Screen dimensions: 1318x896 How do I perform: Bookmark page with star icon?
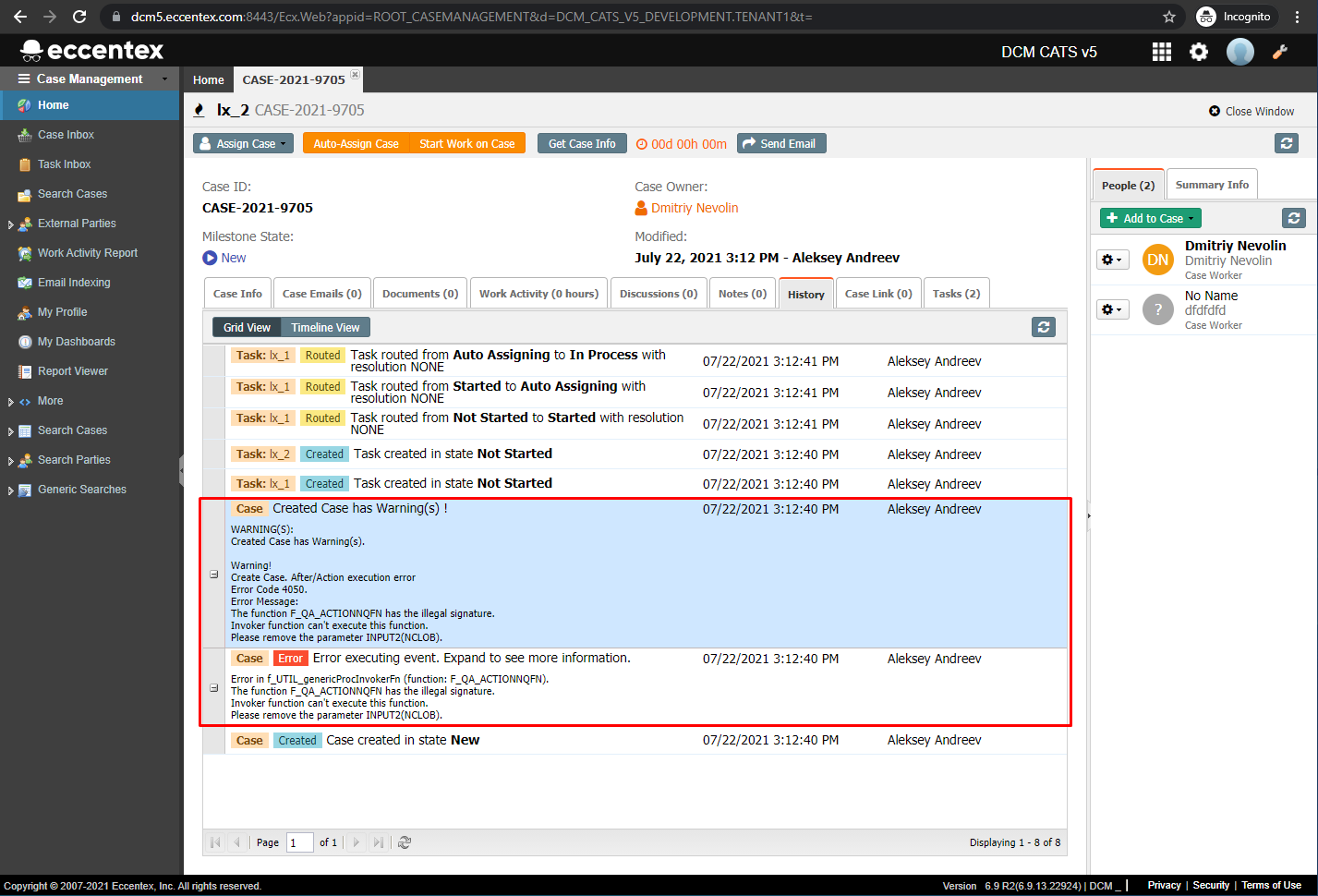pos(1169,17)
